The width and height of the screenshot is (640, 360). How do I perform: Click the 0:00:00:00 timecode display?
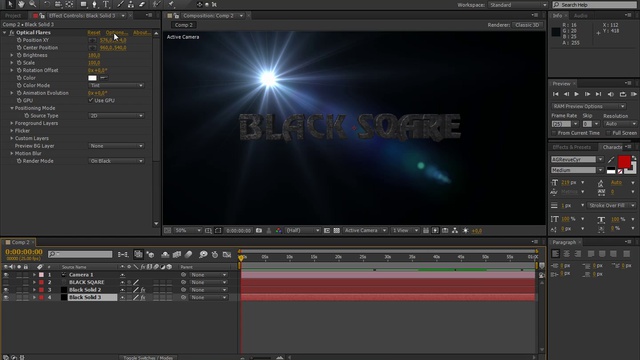24,252
